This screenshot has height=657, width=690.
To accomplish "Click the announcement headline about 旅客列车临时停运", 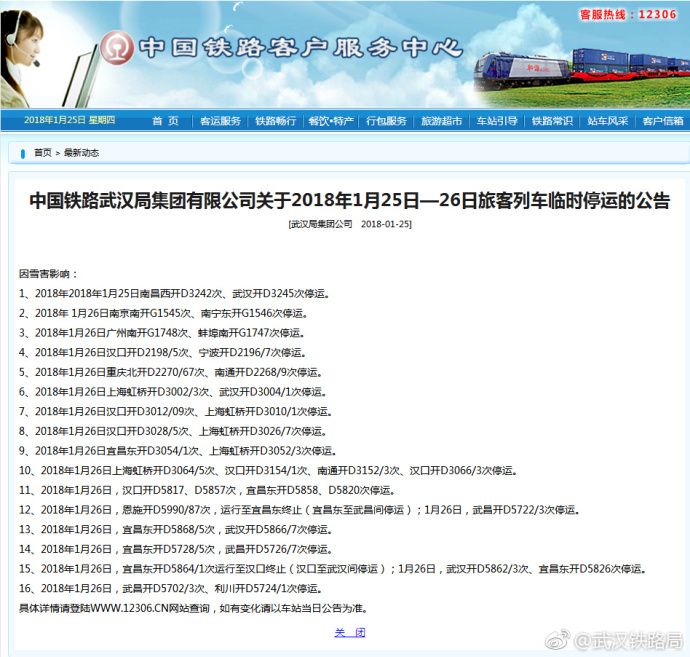I will [349, 201].
